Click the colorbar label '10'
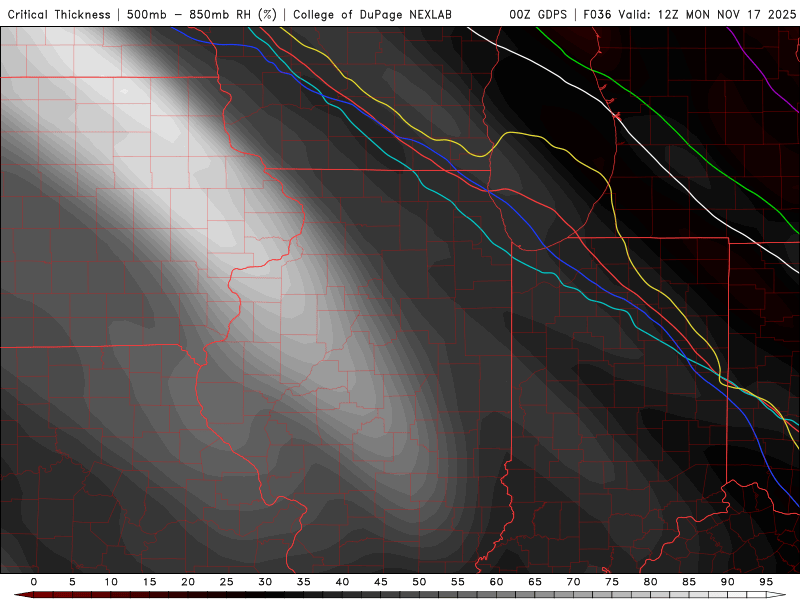Image resolution: width=800 pixels, height=600 pixels. pos(111,582)
